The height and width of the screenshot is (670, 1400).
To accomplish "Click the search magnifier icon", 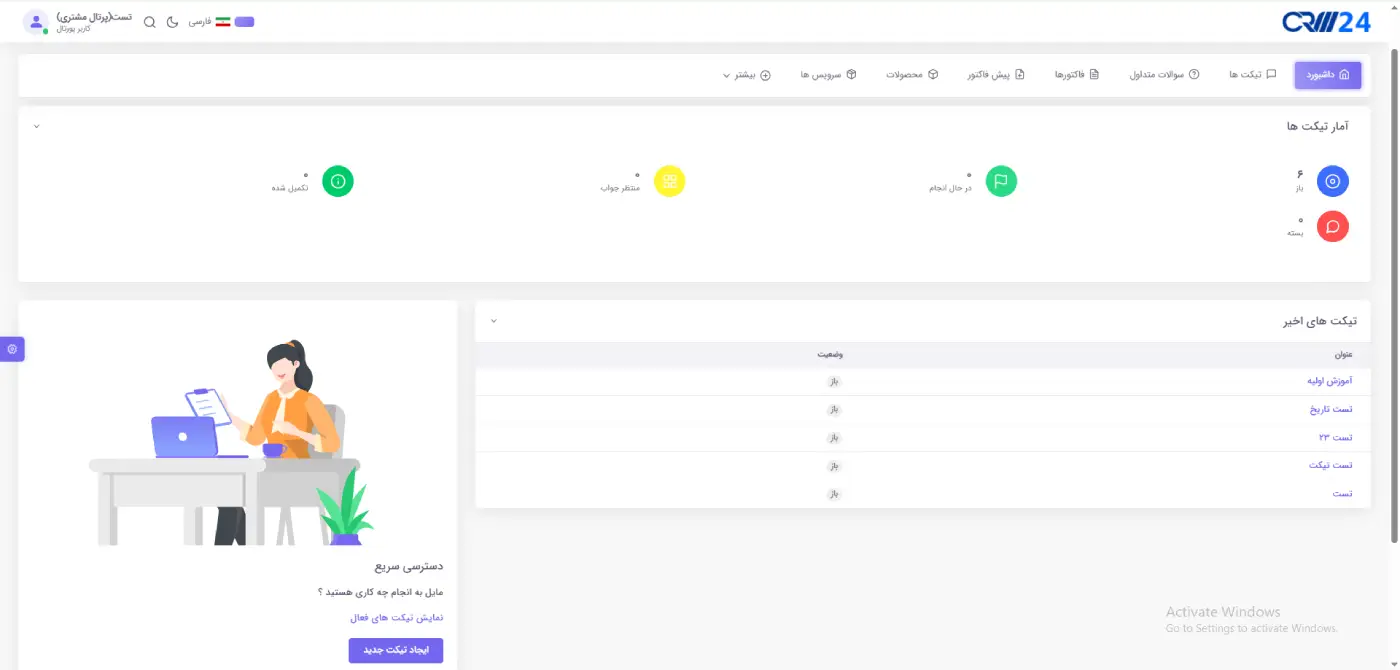I will pos(150,22).
